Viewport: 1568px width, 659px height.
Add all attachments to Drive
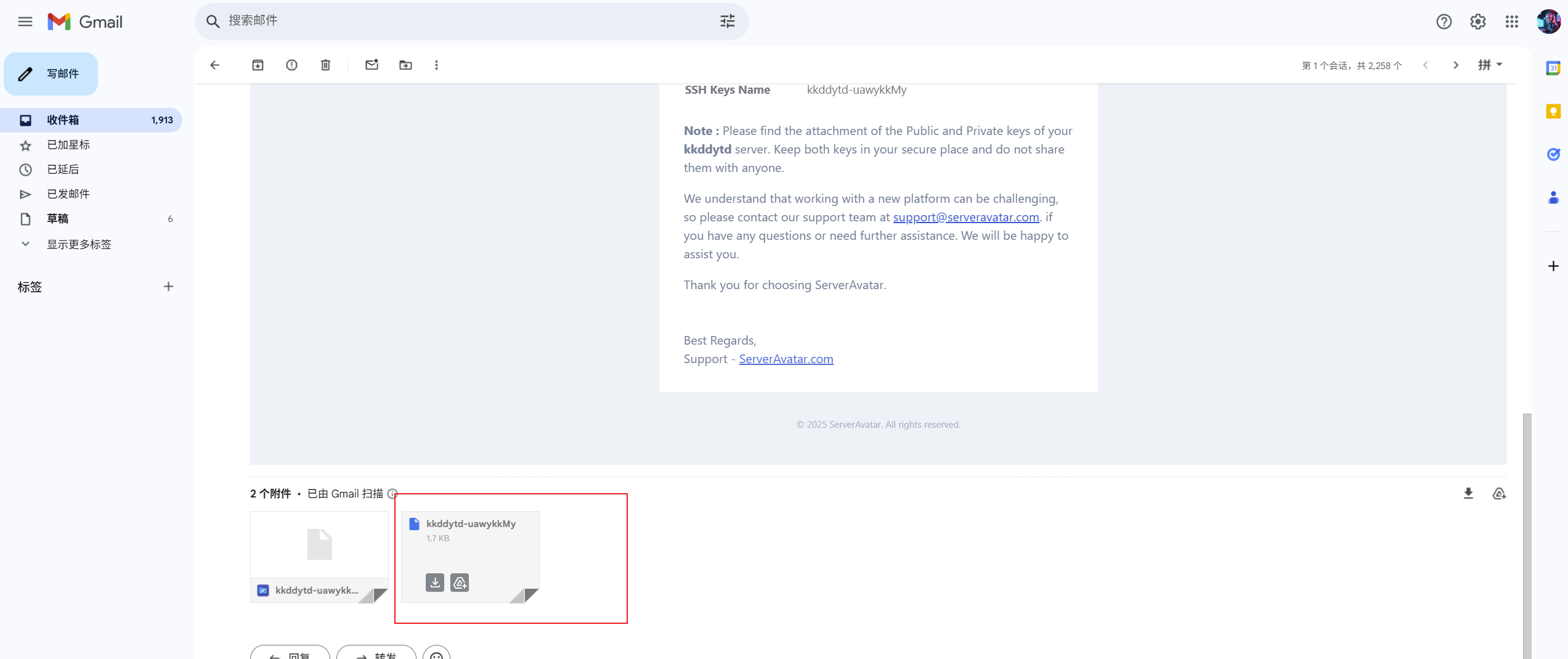tap(1500, 494)
